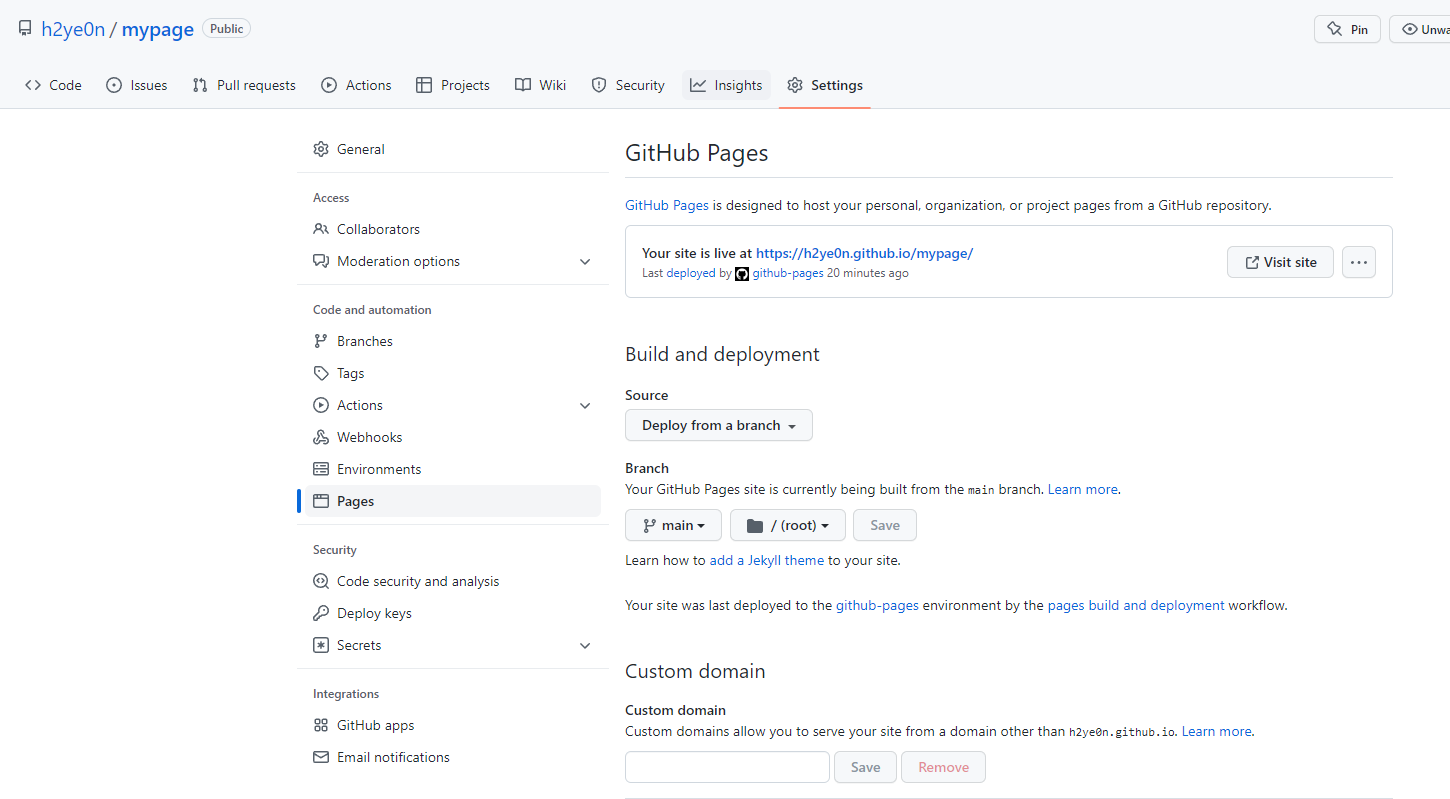The image size is (1450, 799).
Task: Open the Deploy from a branch dropdown
Action: 719,425
